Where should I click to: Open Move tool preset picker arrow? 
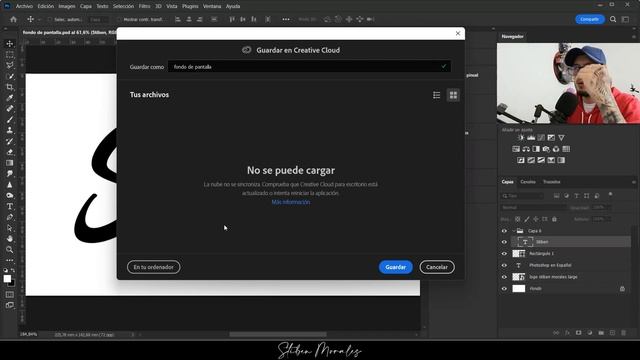[x=40, y=20]
